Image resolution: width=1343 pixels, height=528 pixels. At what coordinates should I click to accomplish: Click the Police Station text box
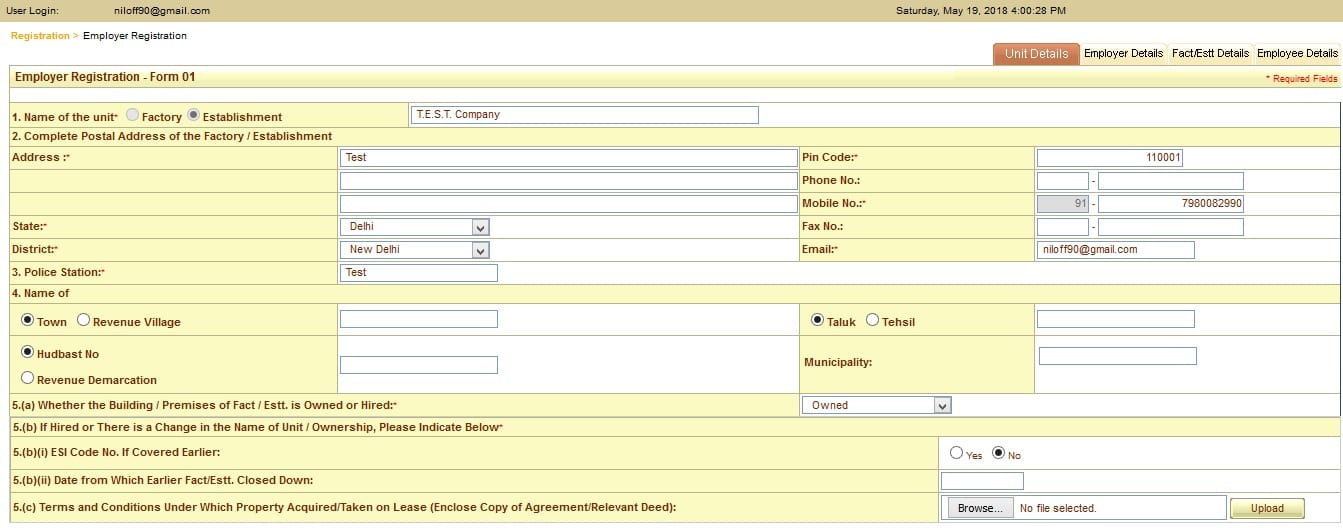point(418,273)
